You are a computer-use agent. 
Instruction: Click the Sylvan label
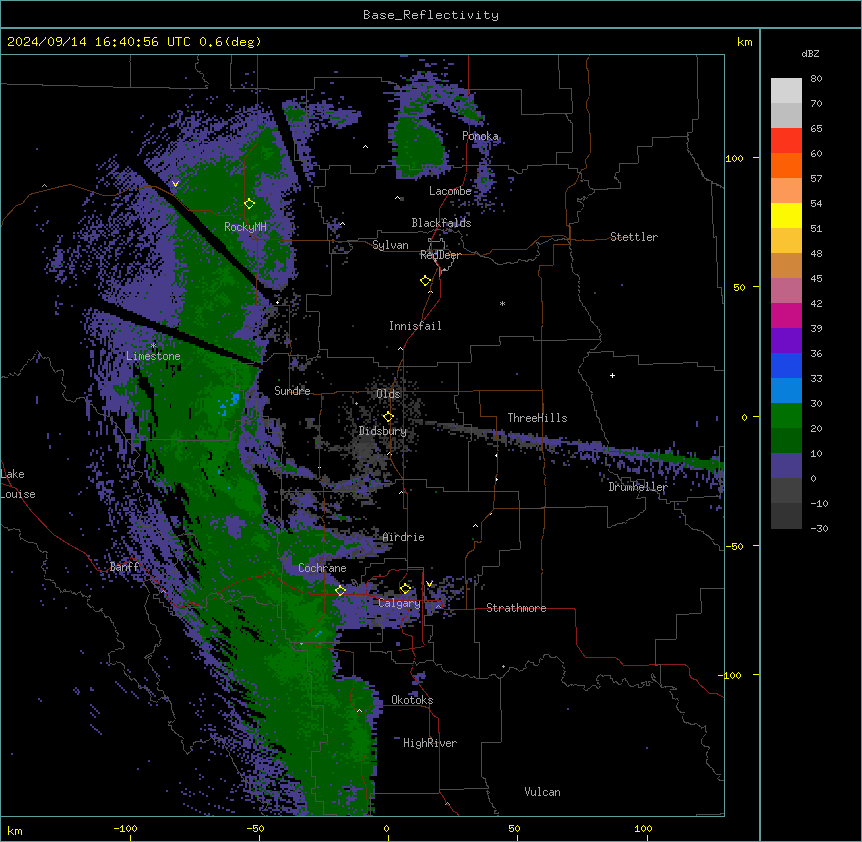[x=390, y=245]
